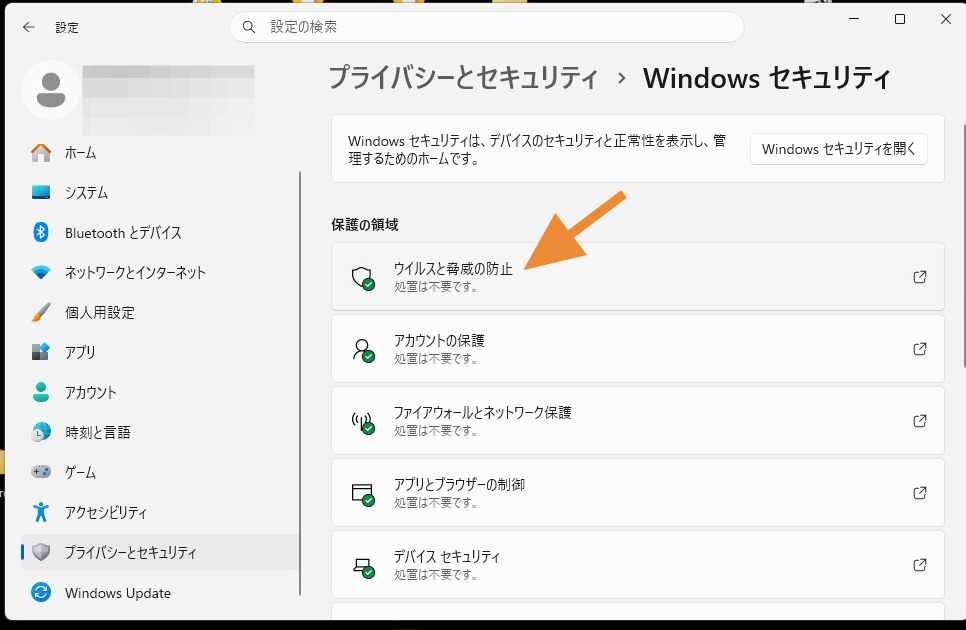966x630 pixels.
Task: Click the ホーム house icon
Action: 41,153
